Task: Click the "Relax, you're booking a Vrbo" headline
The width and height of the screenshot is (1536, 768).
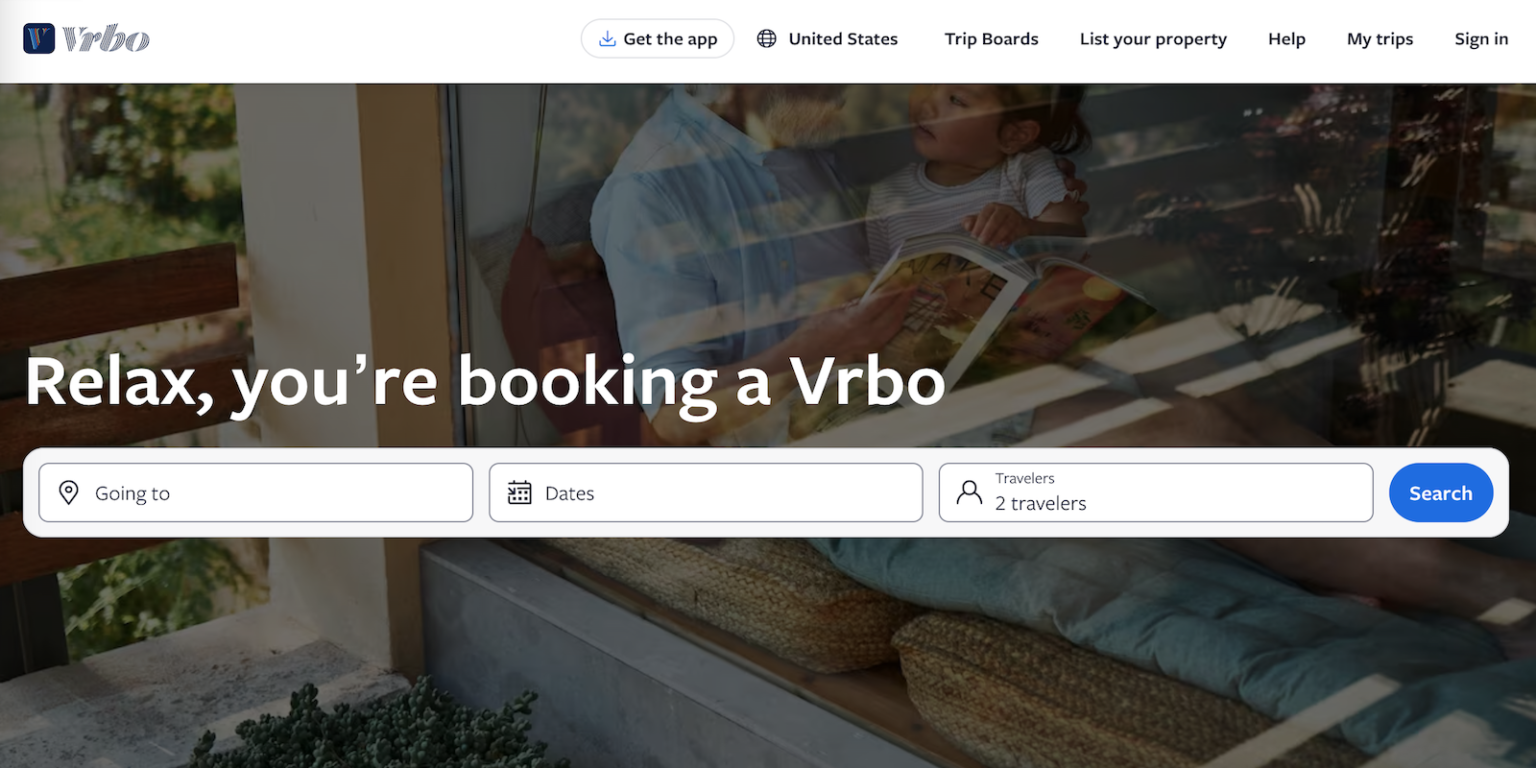Action: 485,381
